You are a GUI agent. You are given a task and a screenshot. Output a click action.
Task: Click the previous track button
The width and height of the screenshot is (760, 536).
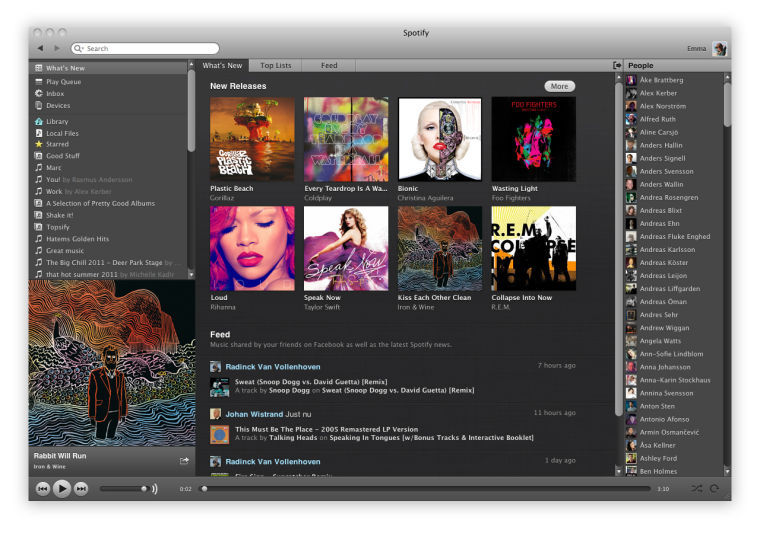tap(43, 489)
